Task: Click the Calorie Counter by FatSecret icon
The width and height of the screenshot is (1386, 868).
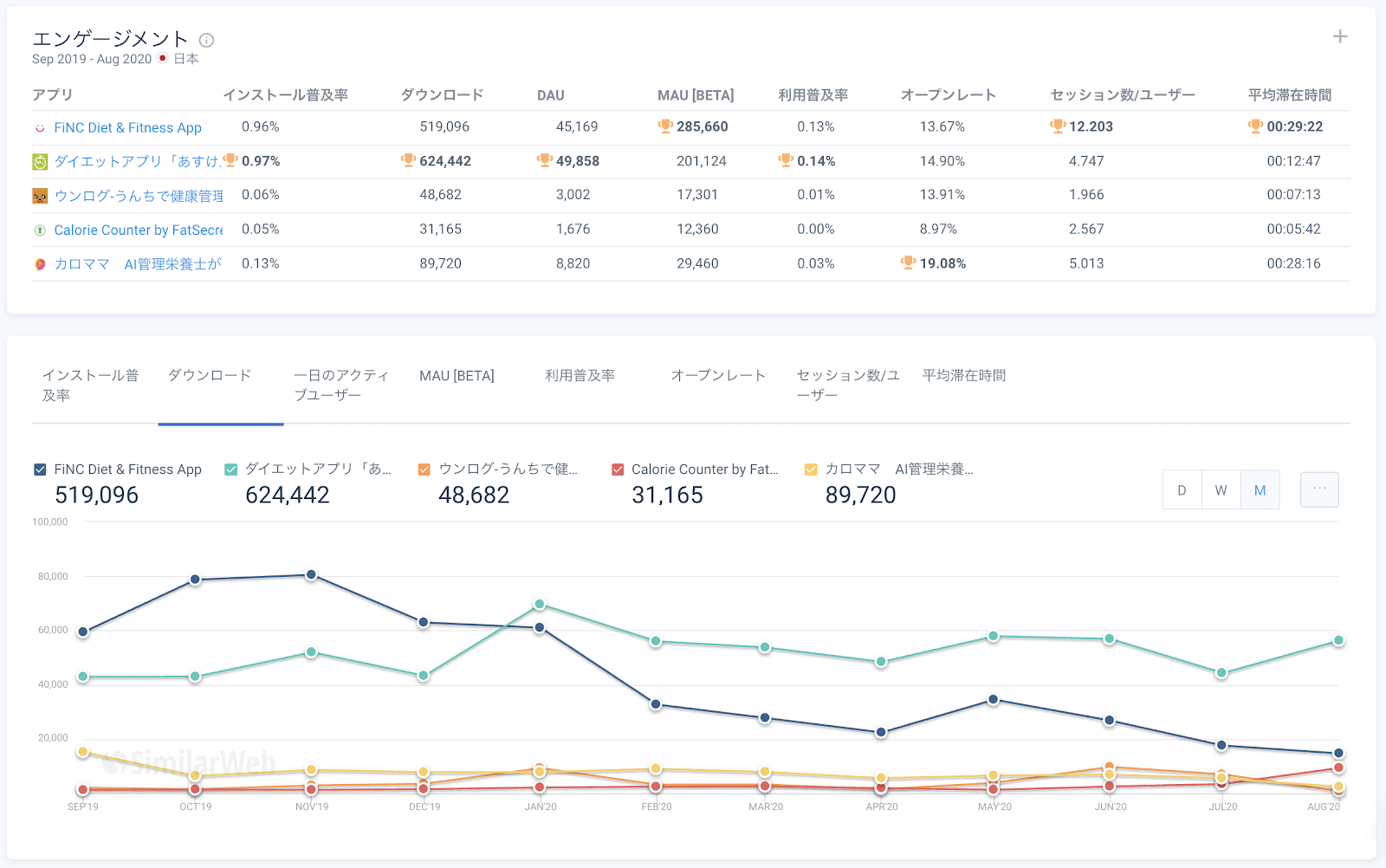Action: click(40, 230)
